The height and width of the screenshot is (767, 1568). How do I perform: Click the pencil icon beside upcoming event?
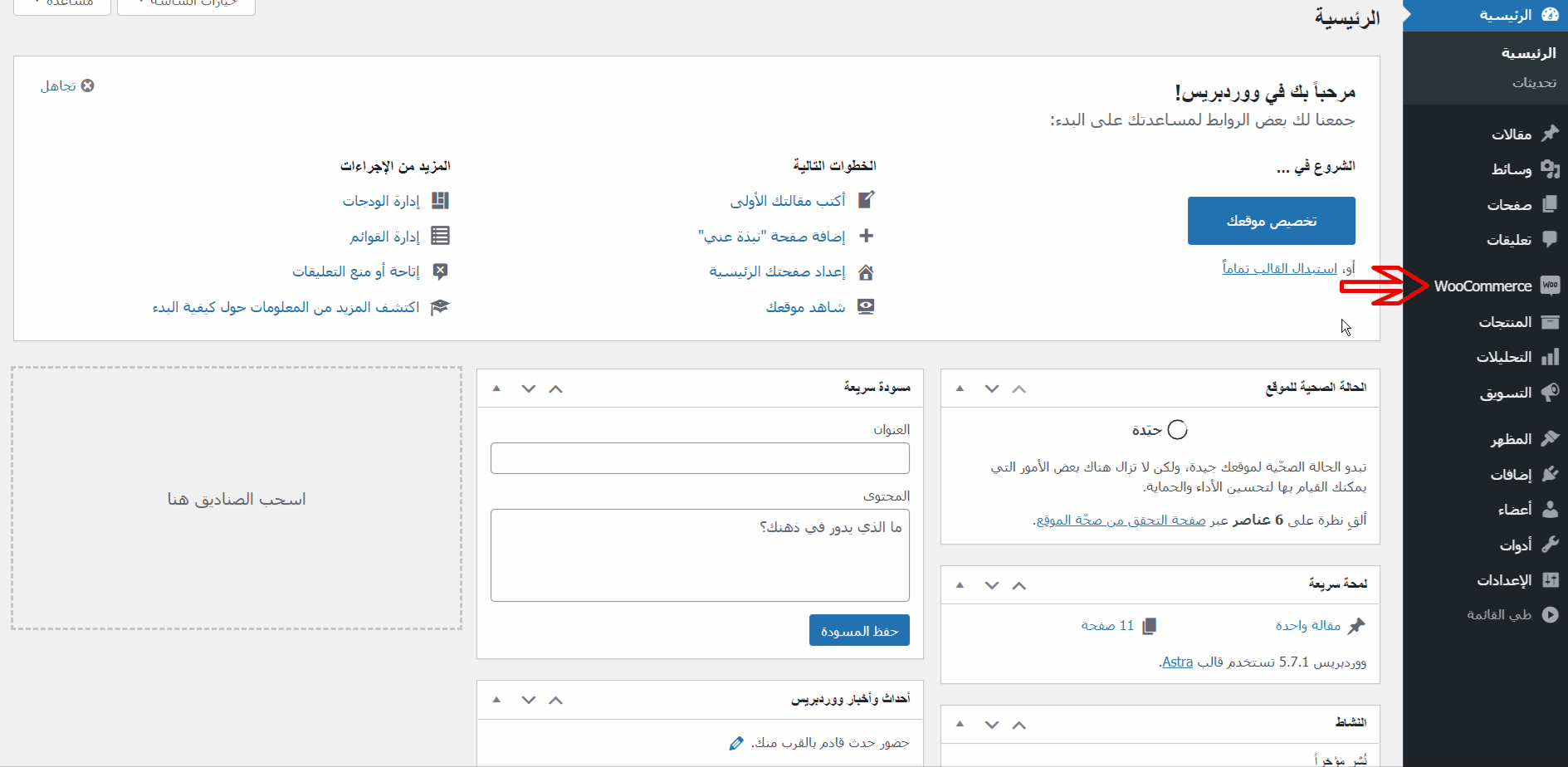[x=735, y=743]
